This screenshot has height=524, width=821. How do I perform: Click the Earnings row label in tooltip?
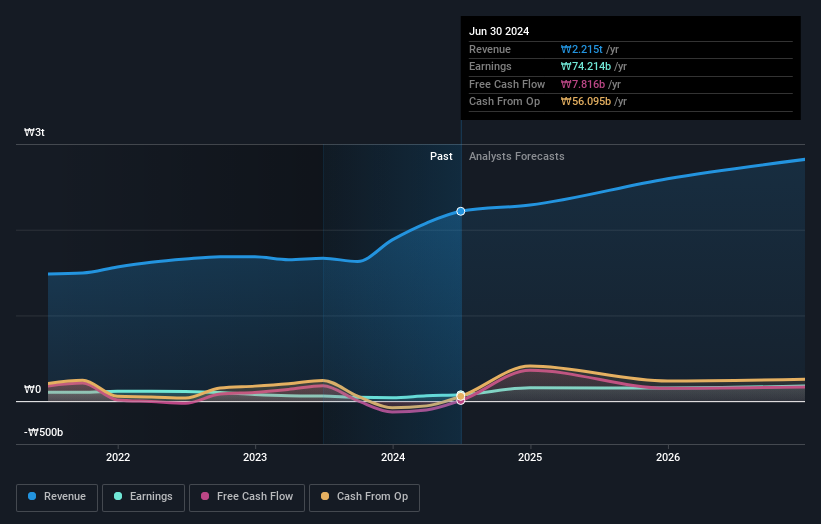(x=490, y=66)
